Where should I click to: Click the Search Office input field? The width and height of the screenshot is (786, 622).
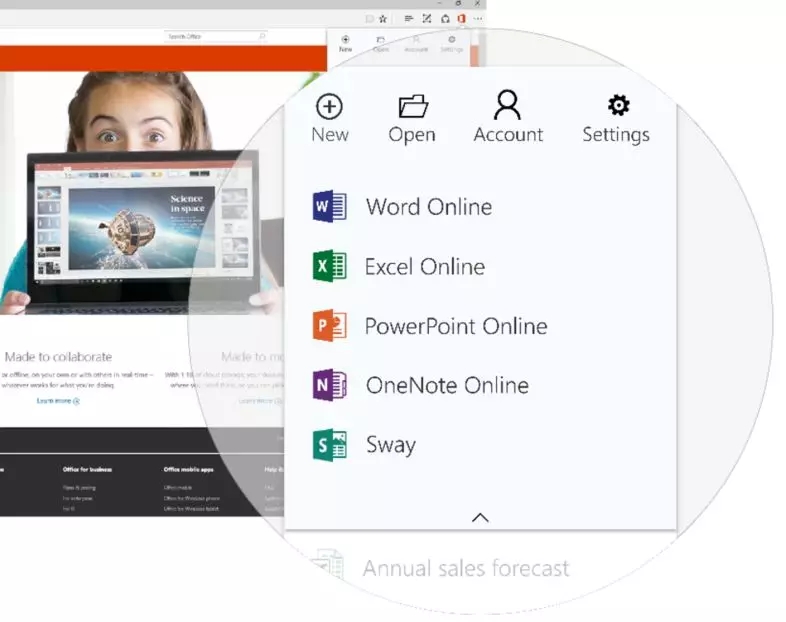pos(216,36)
